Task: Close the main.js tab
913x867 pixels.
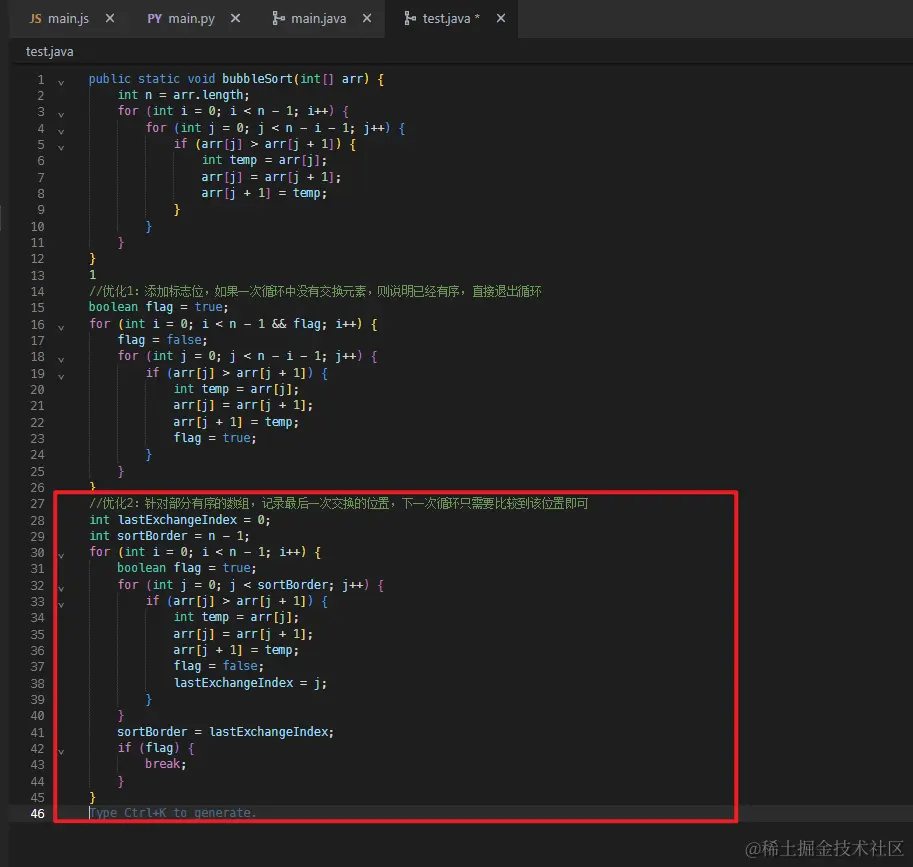Action: coord(110,19)
